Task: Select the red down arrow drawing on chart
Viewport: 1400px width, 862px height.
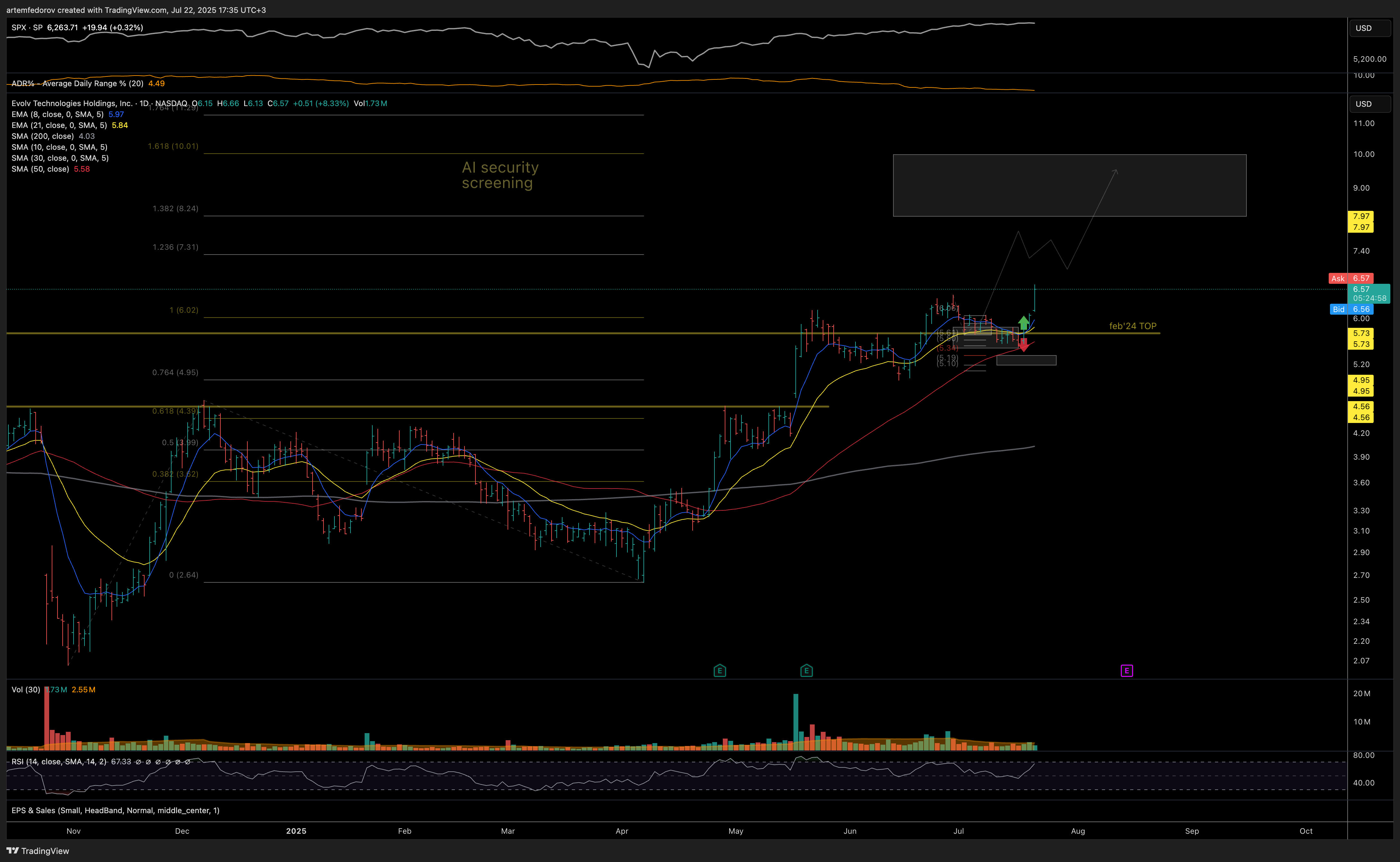Action: point(1024,345)
